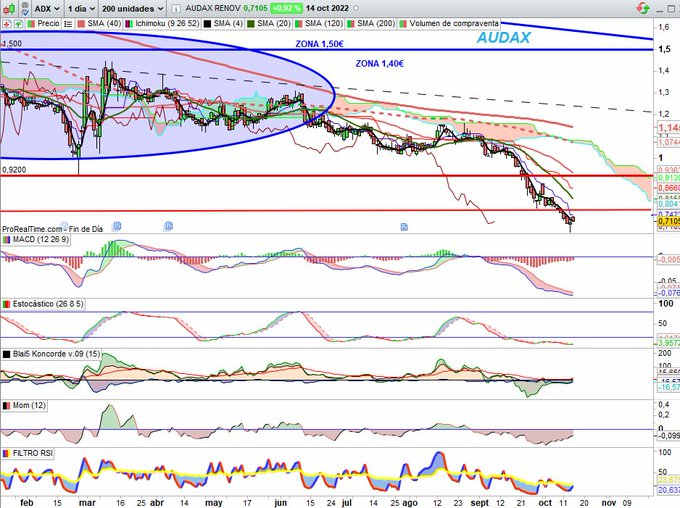Viewport: 680px width, 508px height.
Task: Click the SMA (200) color icon
Action: (351, 24)
